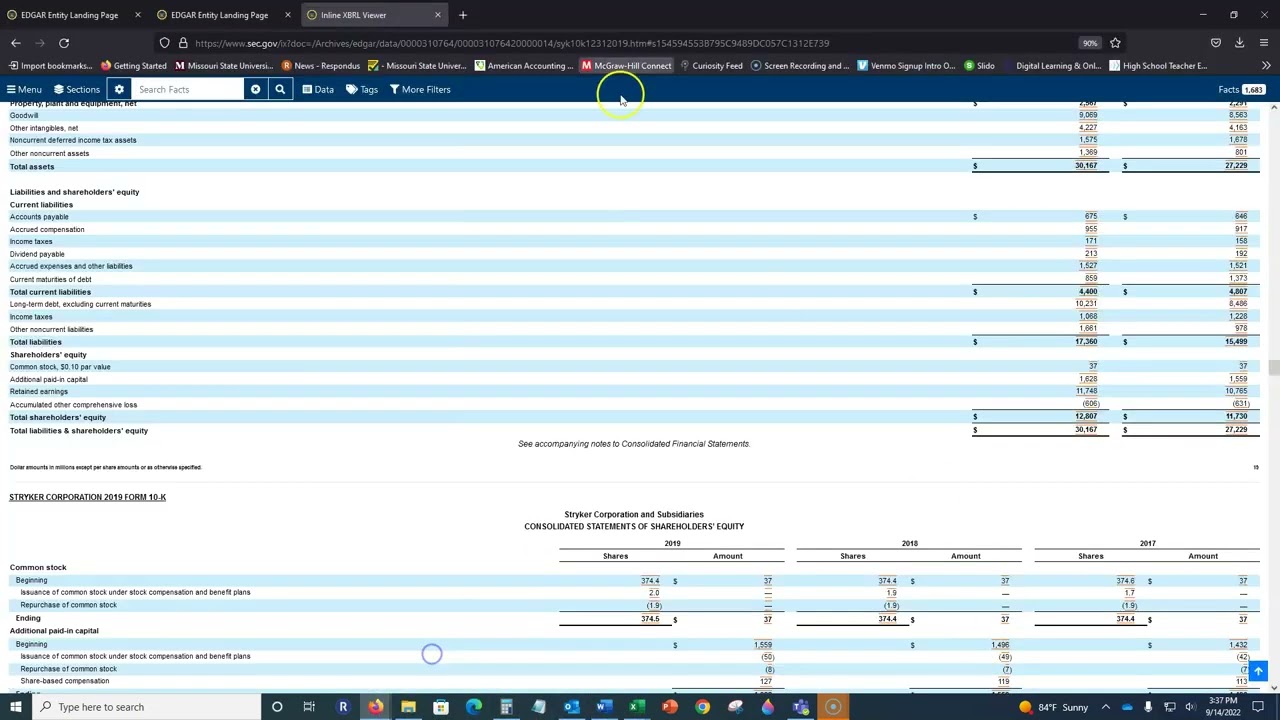Reload the current page
1280x720 pixels.
pyautogui.click(x=64, y=43)
